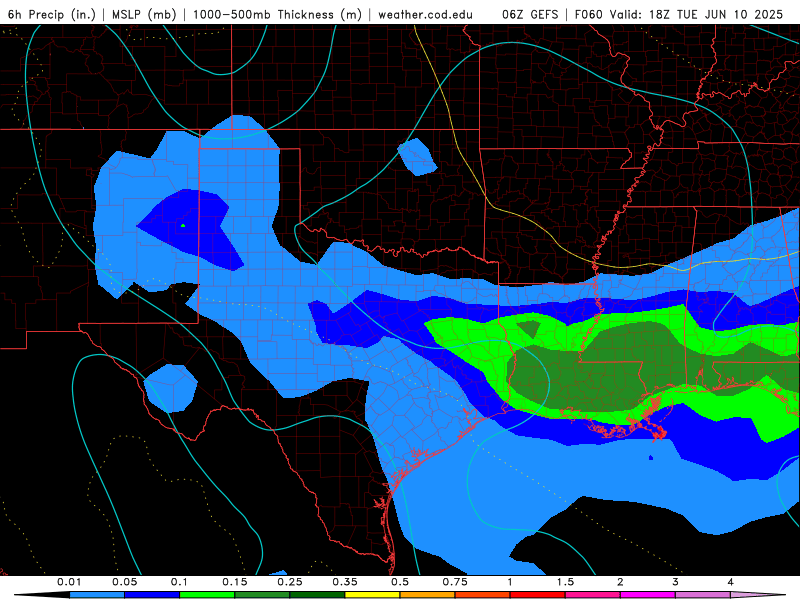Screen dimensions: 800x600
Task: Click the legend value 3
Action: point(675,582)
